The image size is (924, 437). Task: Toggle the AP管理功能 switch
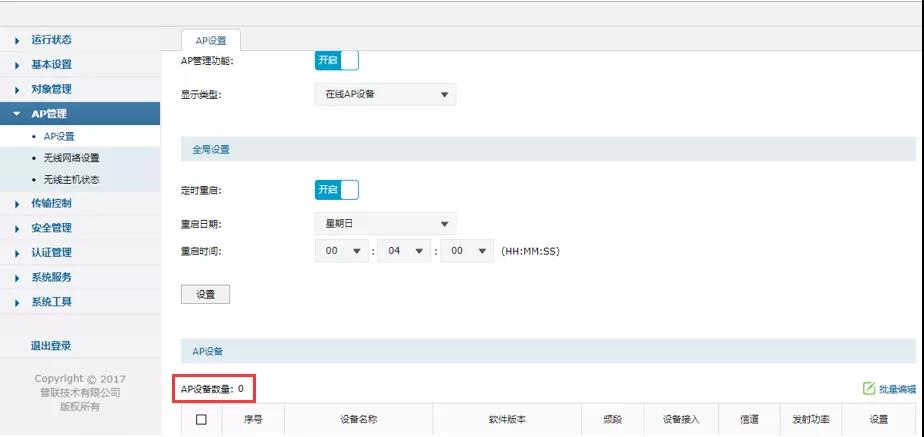[336, 61]
